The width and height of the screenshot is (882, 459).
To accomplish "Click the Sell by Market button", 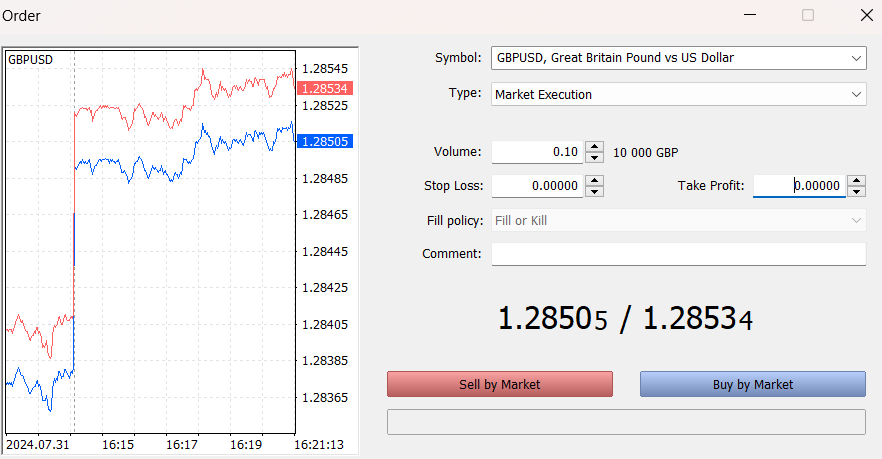I will (x=500, y=384).
